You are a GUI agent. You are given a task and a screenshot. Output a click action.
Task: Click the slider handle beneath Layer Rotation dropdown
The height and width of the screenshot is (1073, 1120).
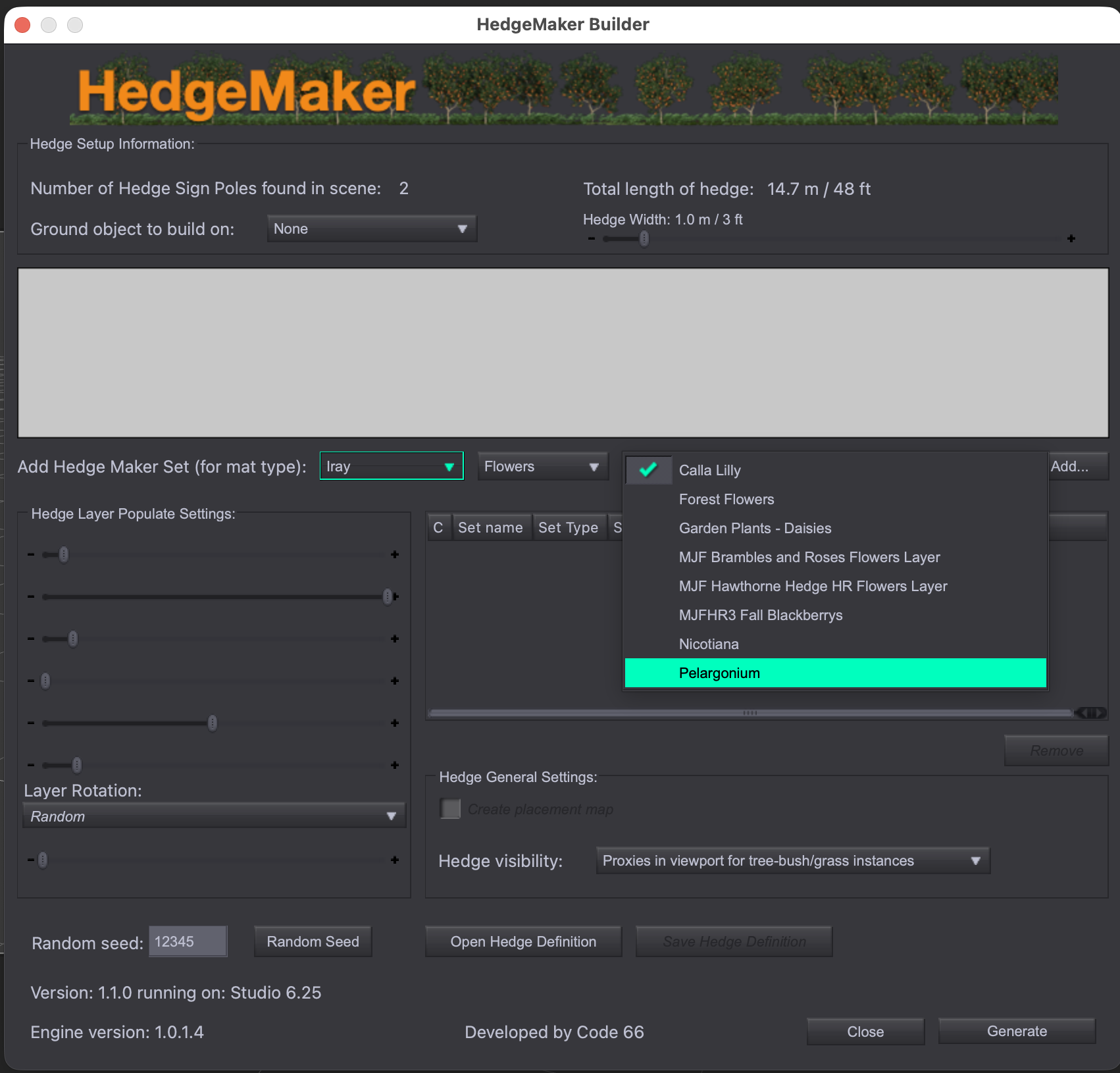pos(43,860)
